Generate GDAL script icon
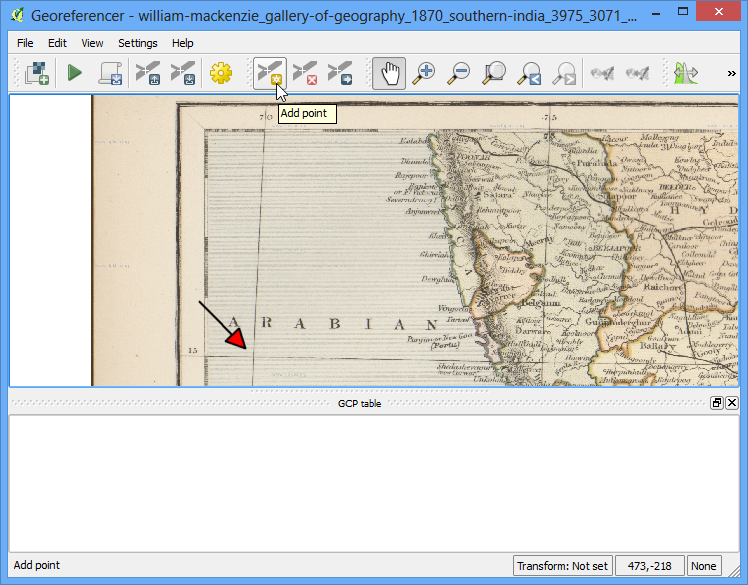Image resolution: width=748 pixels, height=585 pixels. pos(110,73)
